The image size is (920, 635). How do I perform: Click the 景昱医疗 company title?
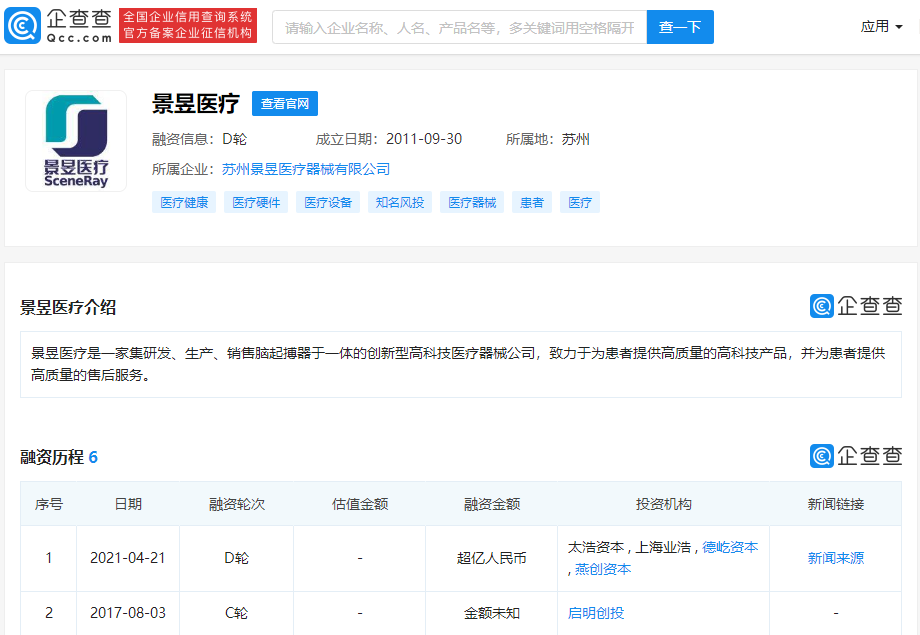point(195,103)
